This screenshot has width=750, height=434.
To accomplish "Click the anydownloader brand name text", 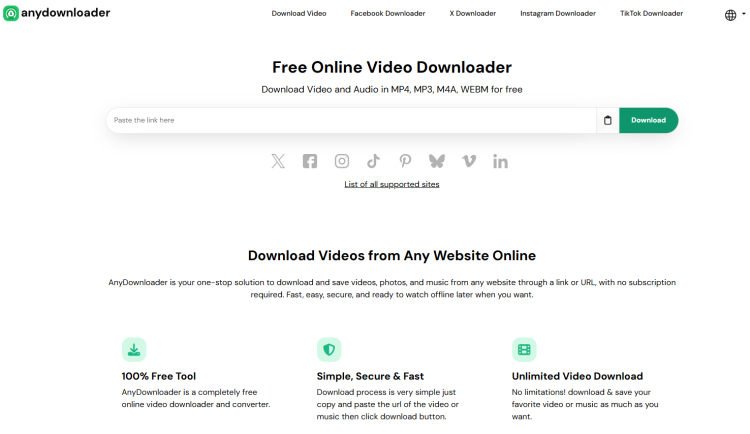I will (66, 13).
